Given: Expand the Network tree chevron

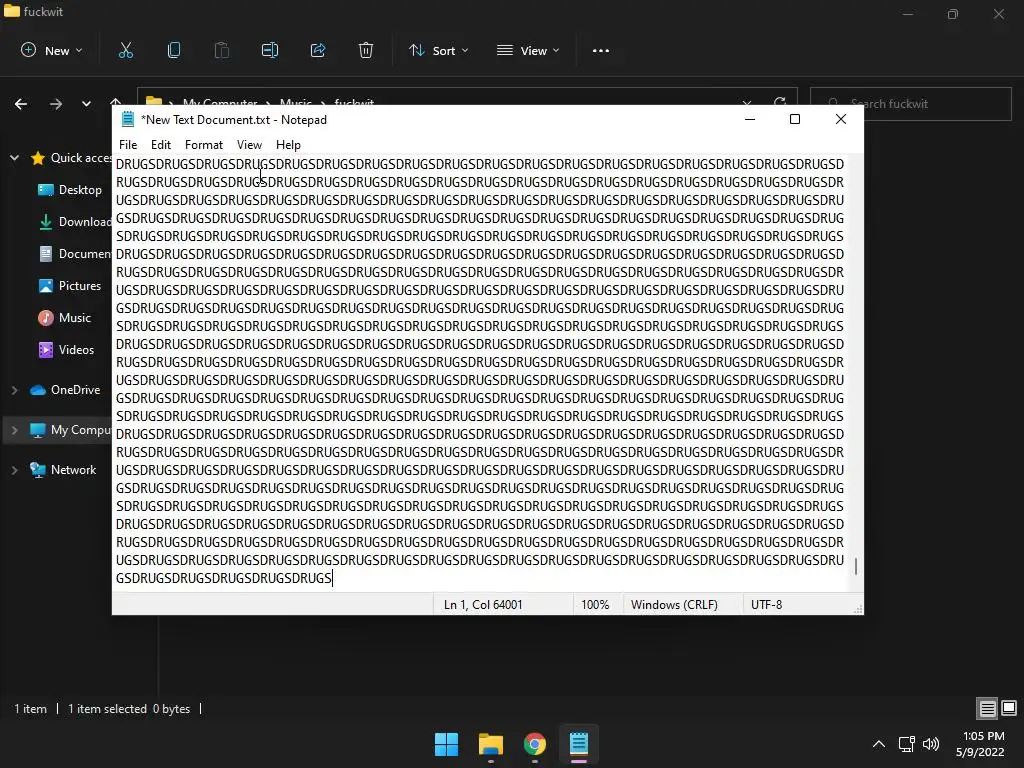Looking at the screenshot, I should 14,470.
